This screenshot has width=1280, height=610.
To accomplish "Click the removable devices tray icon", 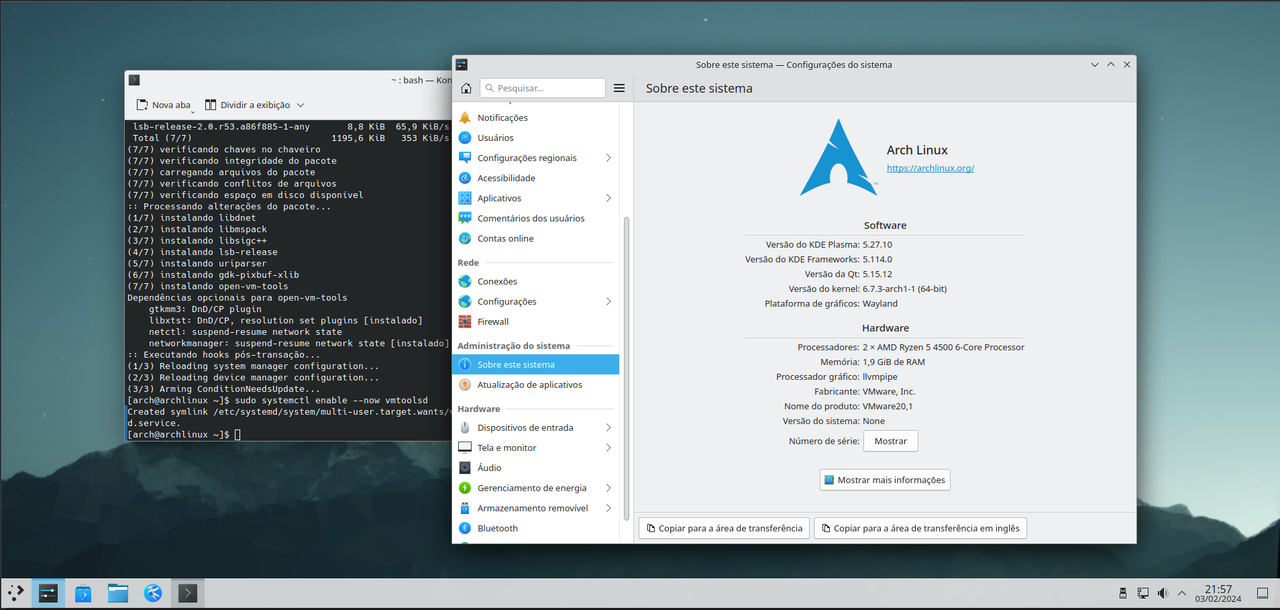I will 1123,593.
